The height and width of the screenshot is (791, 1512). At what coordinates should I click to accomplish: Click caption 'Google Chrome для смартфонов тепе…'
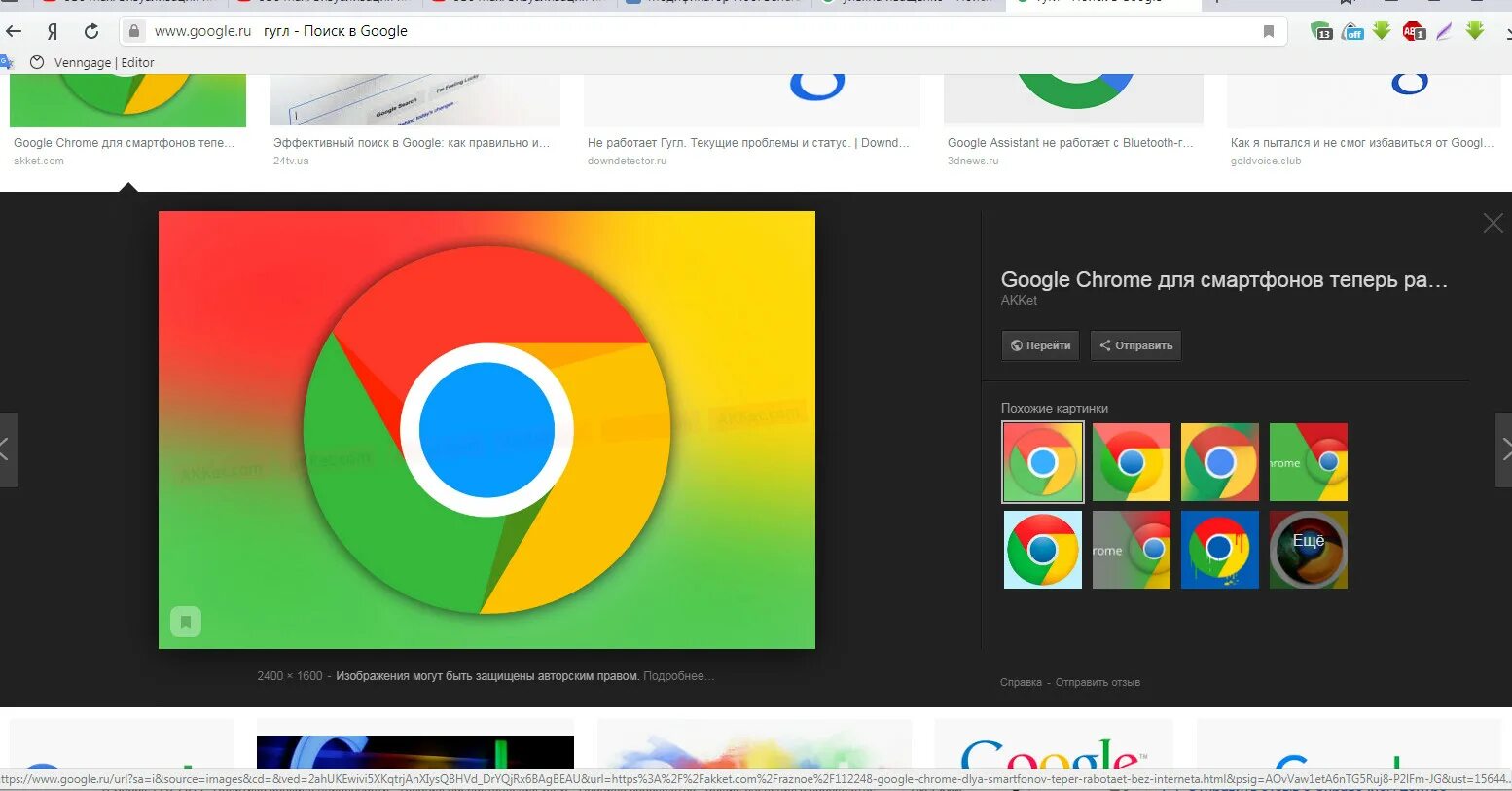(x=124, y=143)
